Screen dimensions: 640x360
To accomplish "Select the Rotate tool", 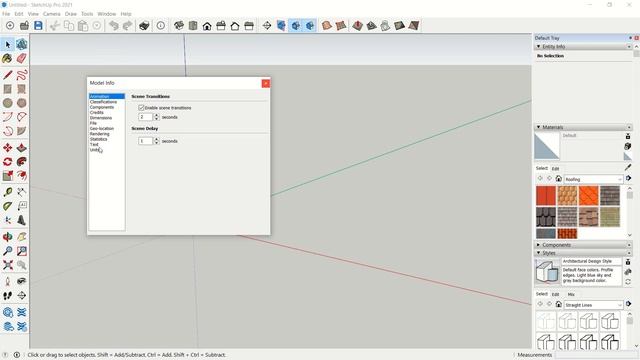I will [7, 162].
